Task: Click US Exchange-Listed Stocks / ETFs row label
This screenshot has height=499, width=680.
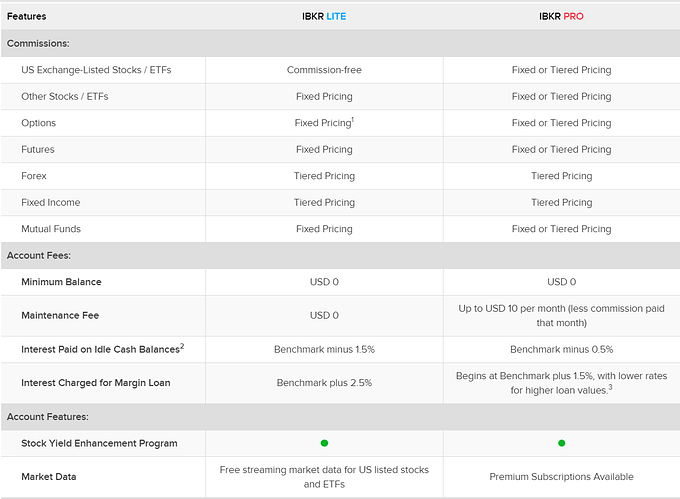Action: coord(96,70)
